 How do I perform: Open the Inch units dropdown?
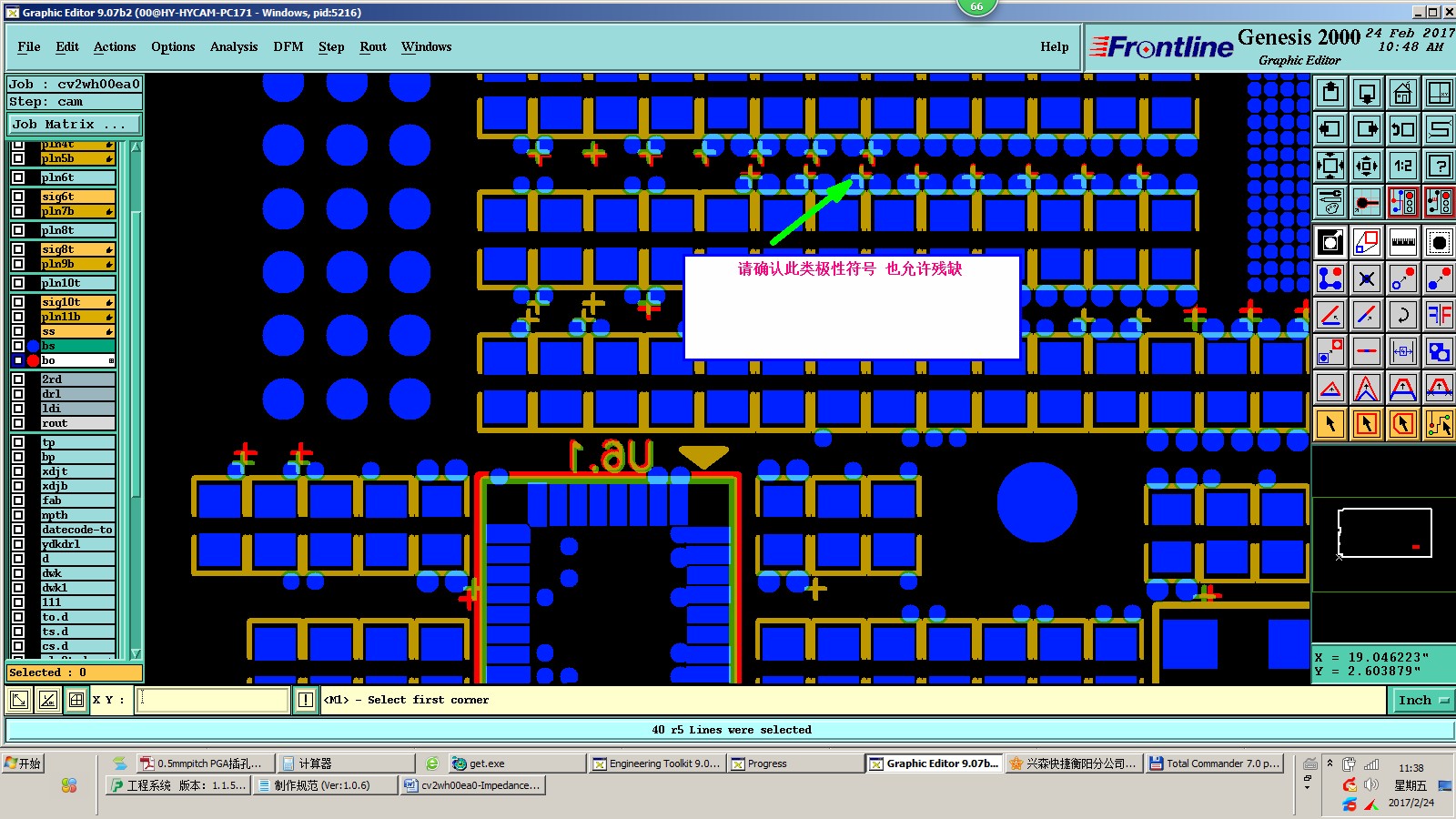point(1422,700)
